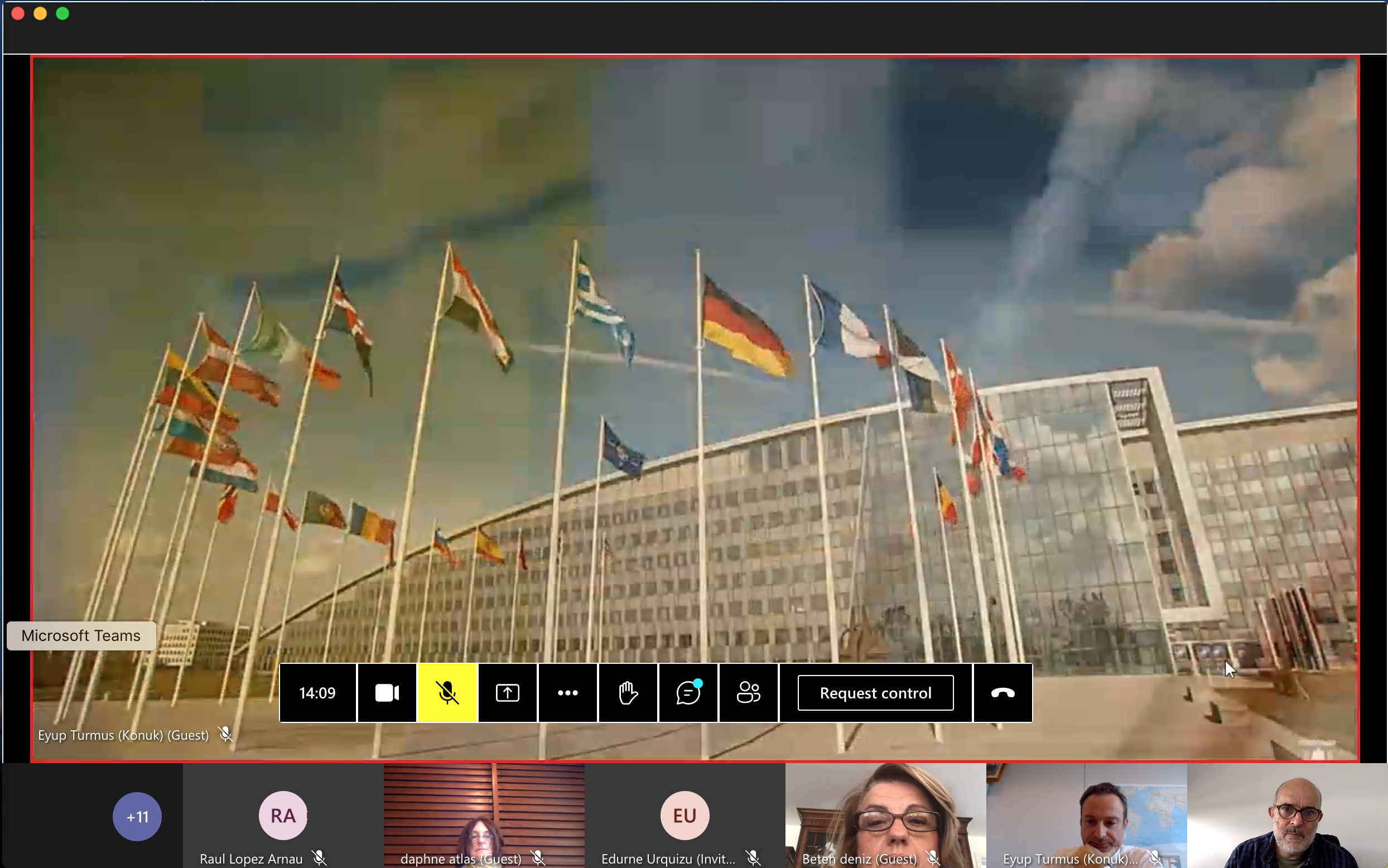Image resolution: width=1388 pixels, height=868 pixels.
Task: Click the presenter name label Eyup Turmus (Konuk)
Action: [x=123, y=735]
